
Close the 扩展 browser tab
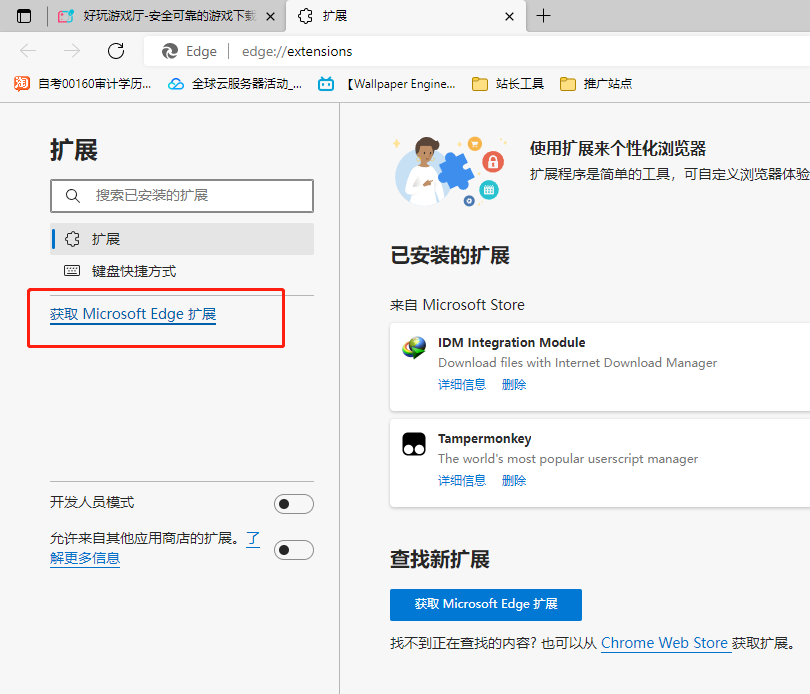tap(509, 17)
